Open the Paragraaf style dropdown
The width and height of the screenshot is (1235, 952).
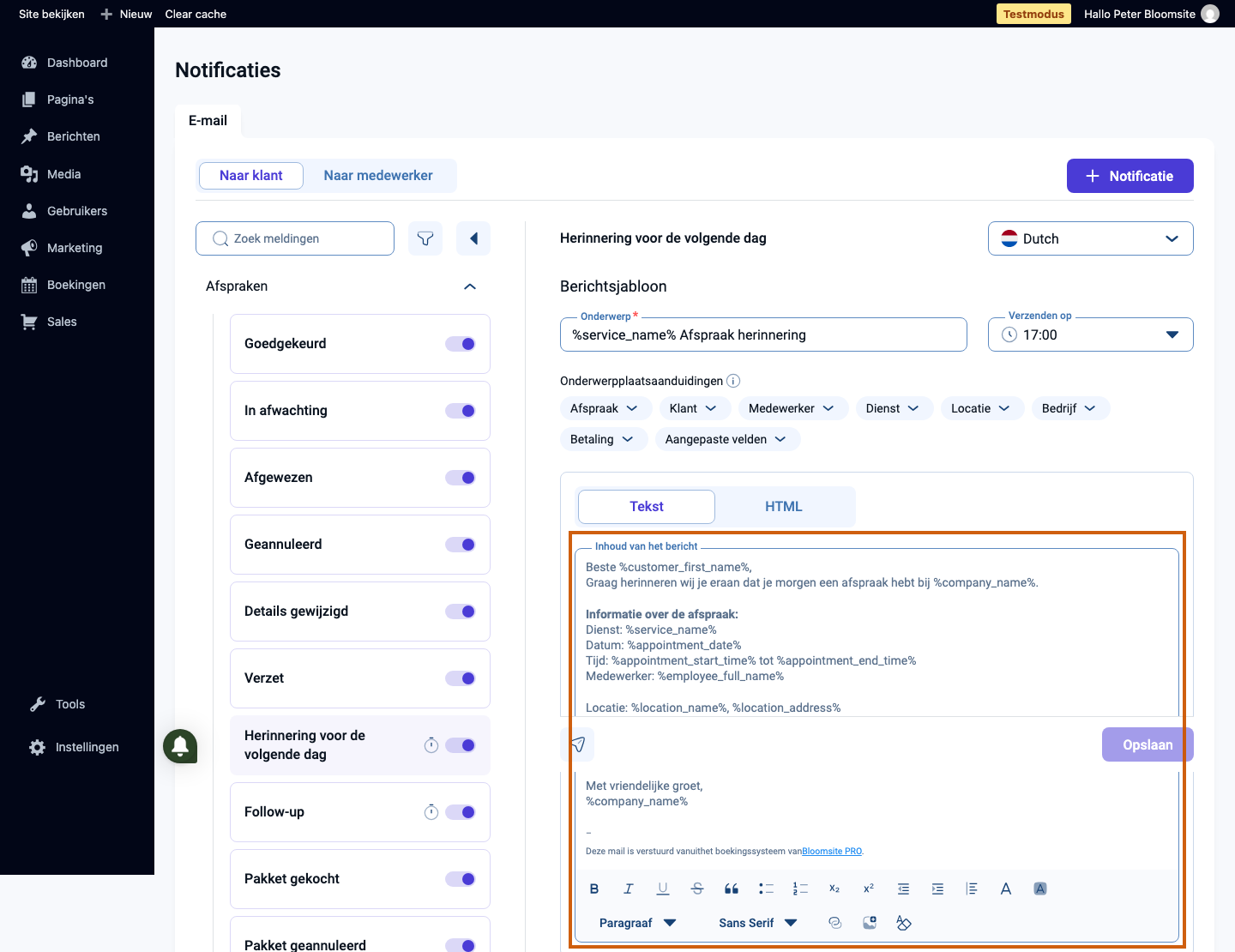click(637, 923)
